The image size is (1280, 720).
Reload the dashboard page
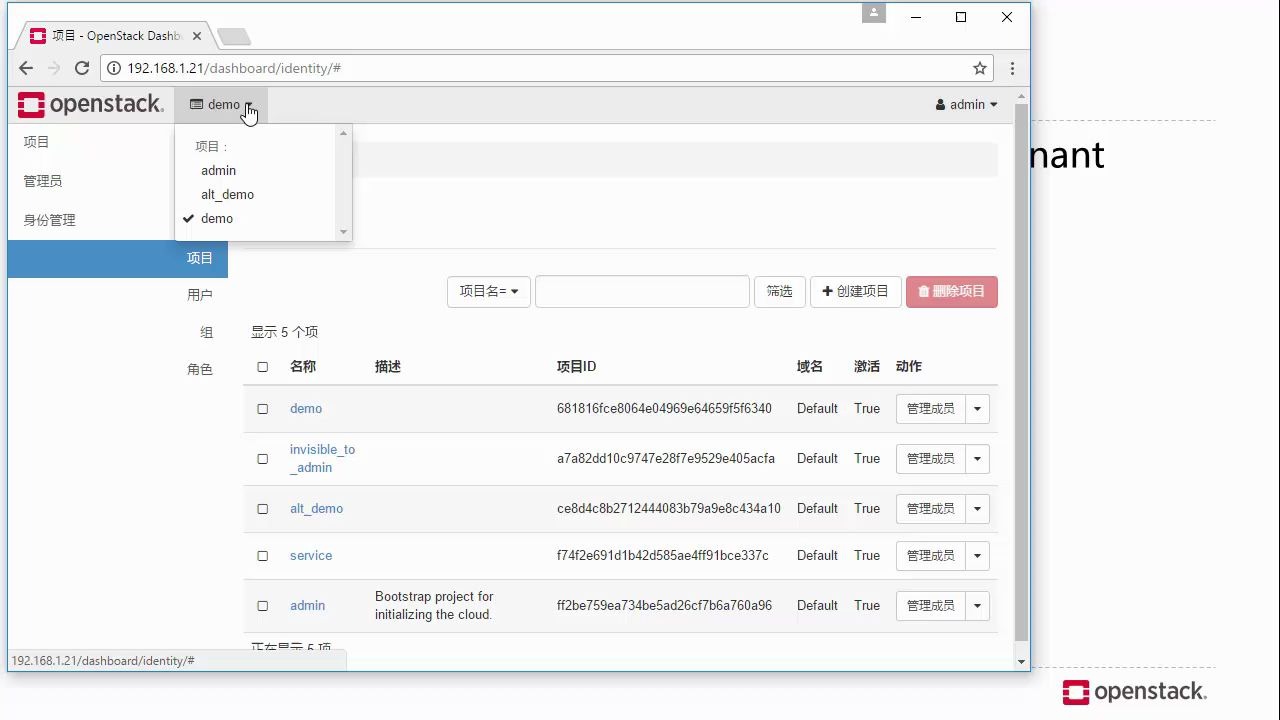(x=82, y=68)
